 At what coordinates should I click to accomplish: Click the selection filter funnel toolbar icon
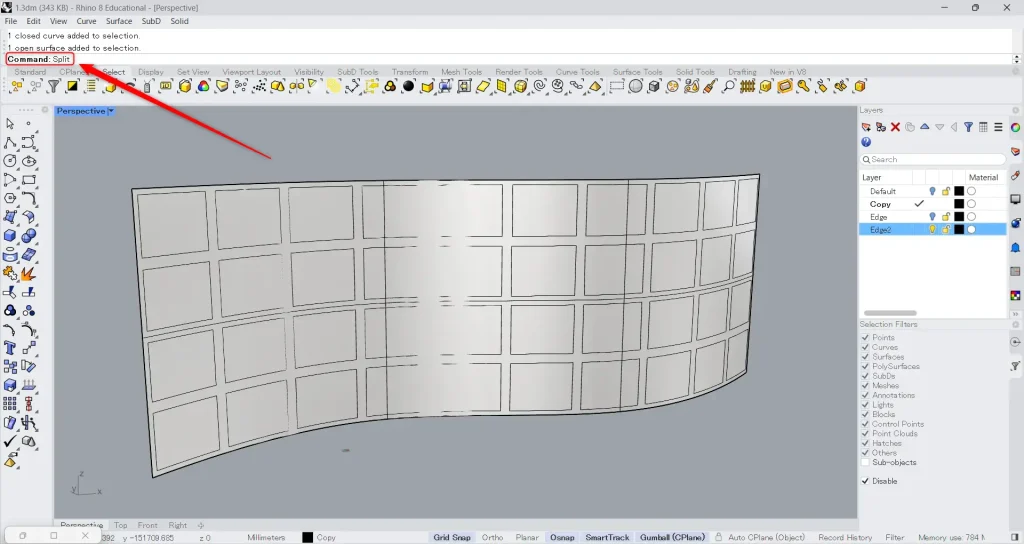(x=54, y=86)
